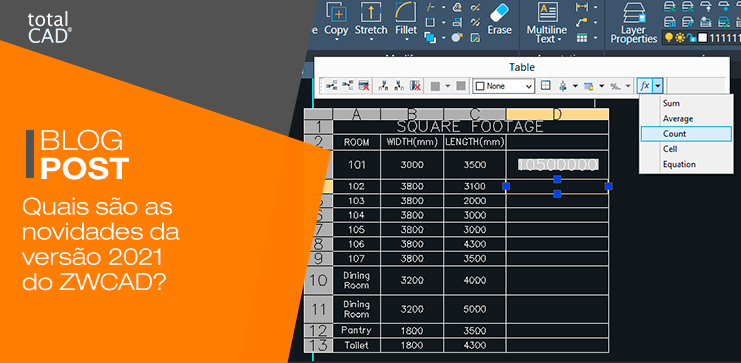Toggle layer freeze sun icon

pyautogui.click(x=680, y=38)
